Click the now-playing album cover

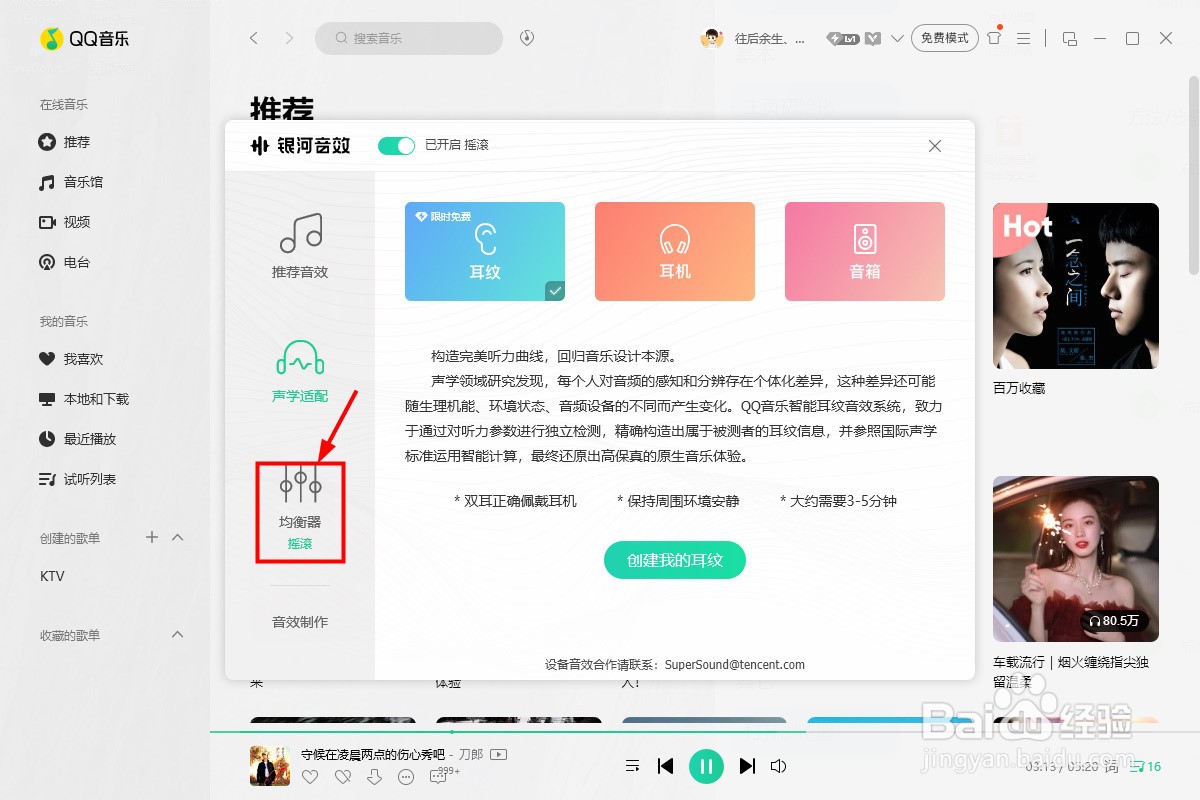coord(270,766)
